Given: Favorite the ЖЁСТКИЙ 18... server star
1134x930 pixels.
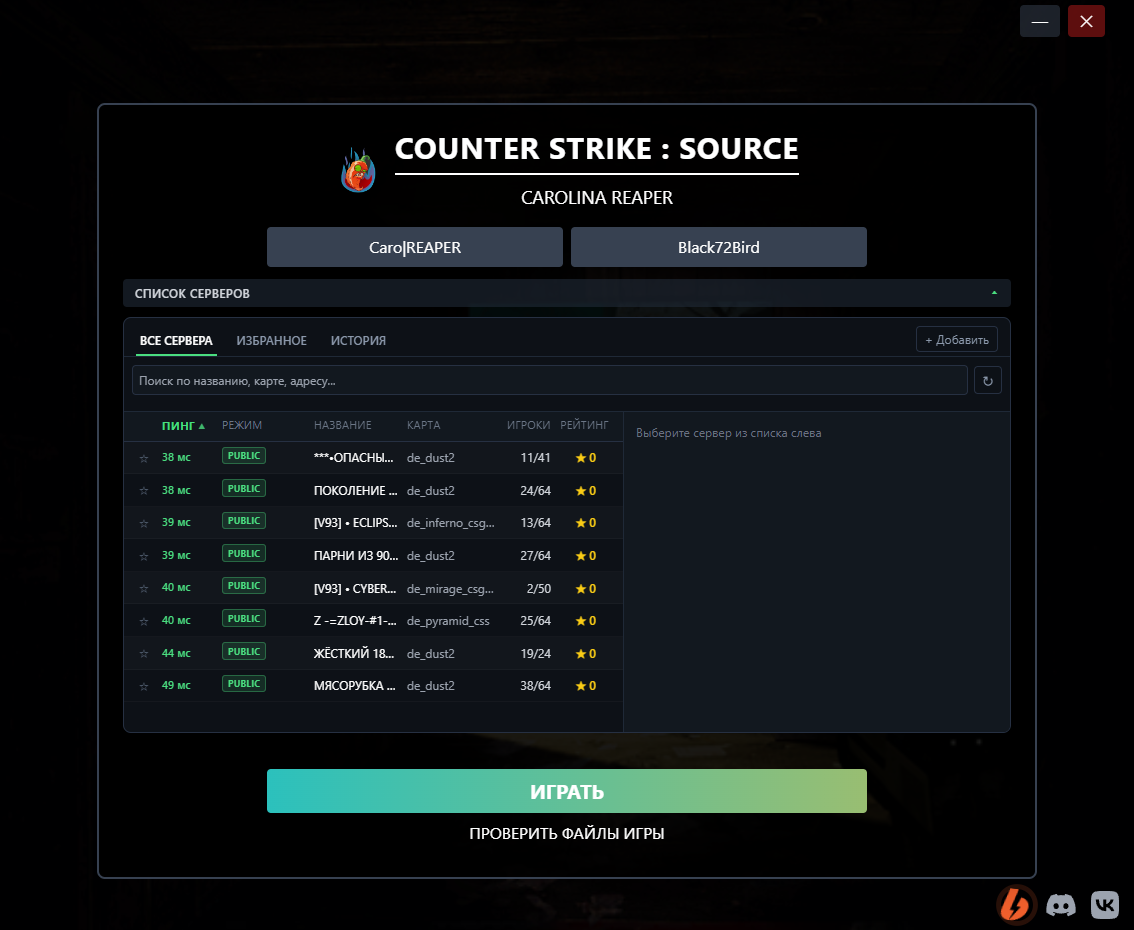Looking at the screenshot, I should (x=144, y=654).
